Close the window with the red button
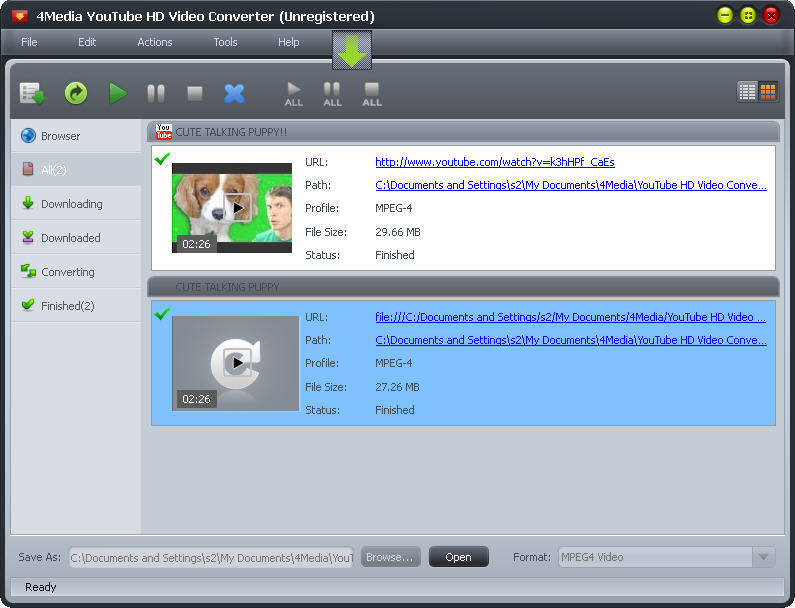This screenshot has height=608, width=795. [x=771, y=15]
